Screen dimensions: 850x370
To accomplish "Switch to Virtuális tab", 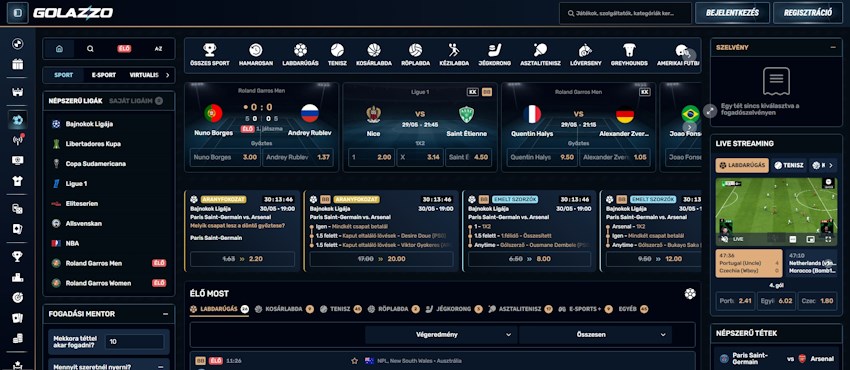I will coord(144,75).
